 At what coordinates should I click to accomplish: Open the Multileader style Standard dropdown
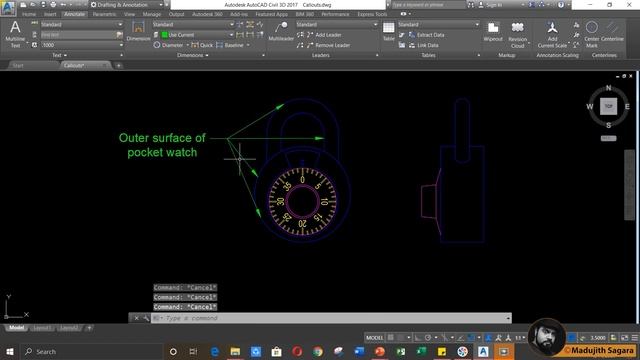click(x=337, y=24)
